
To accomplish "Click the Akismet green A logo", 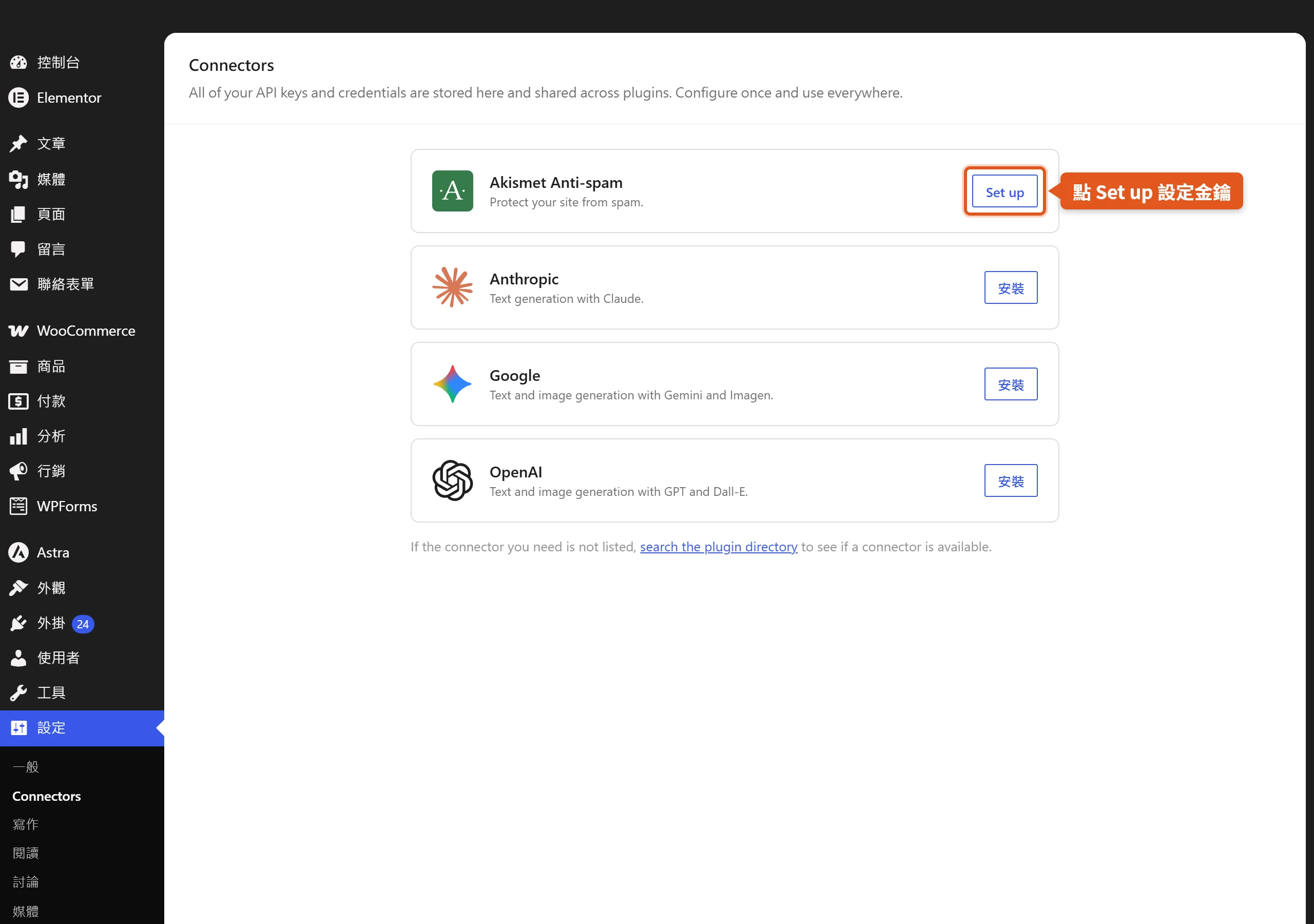I will pyautogui.click(x=452, y=190).
